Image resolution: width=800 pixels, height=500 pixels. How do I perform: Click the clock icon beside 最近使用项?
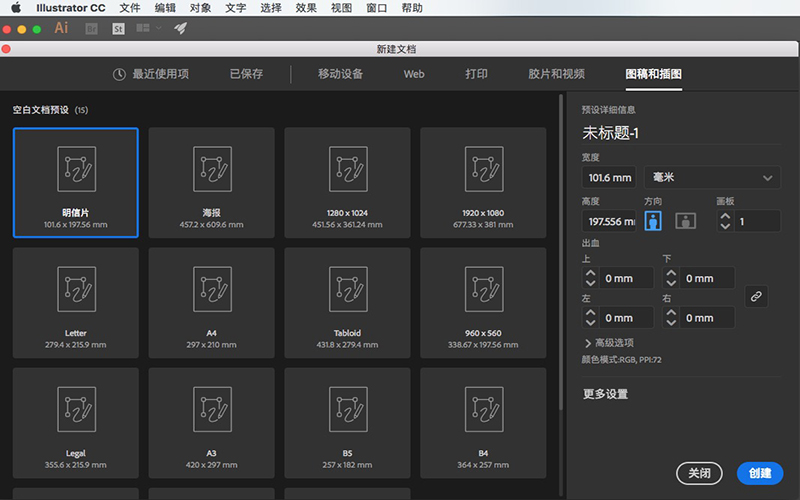pos(119,74)
